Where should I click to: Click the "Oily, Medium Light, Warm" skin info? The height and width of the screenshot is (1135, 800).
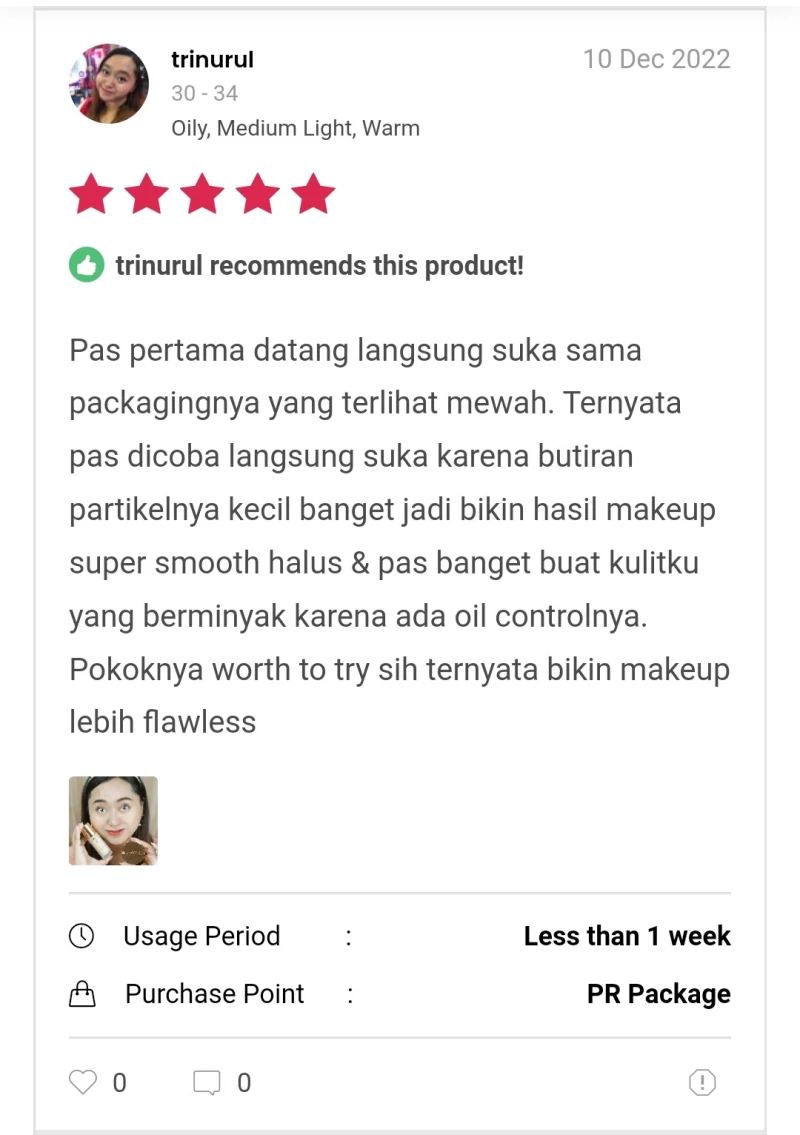295,128
